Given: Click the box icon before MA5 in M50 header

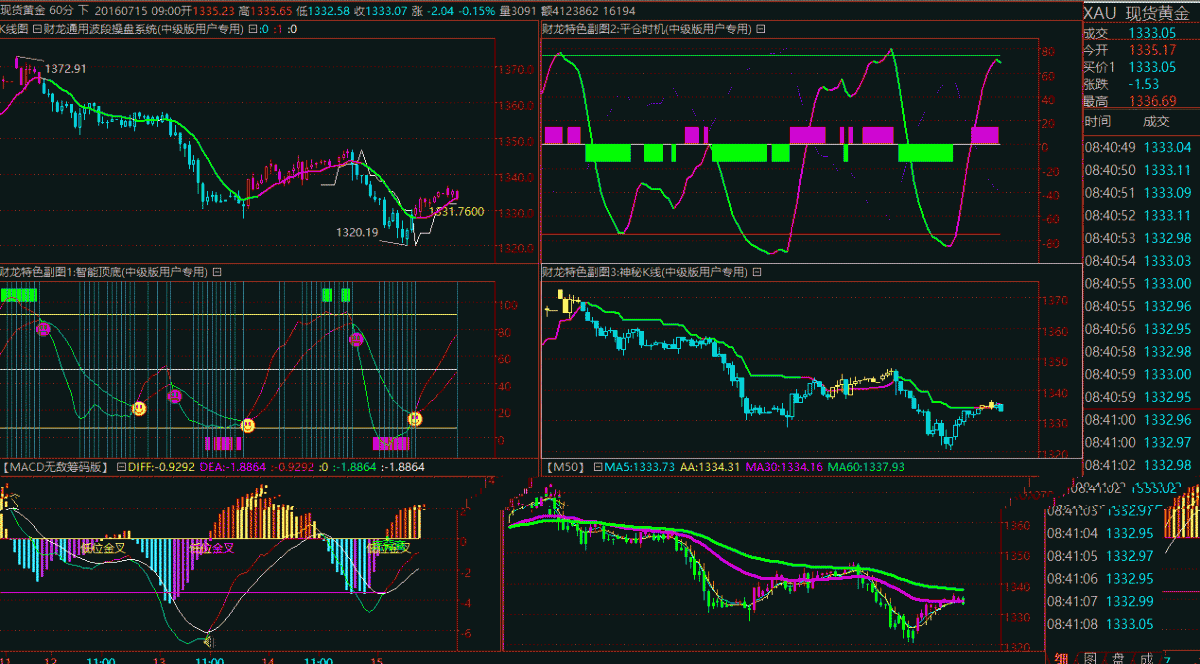Looking at the screenshot, I should (x=597, y=467).
